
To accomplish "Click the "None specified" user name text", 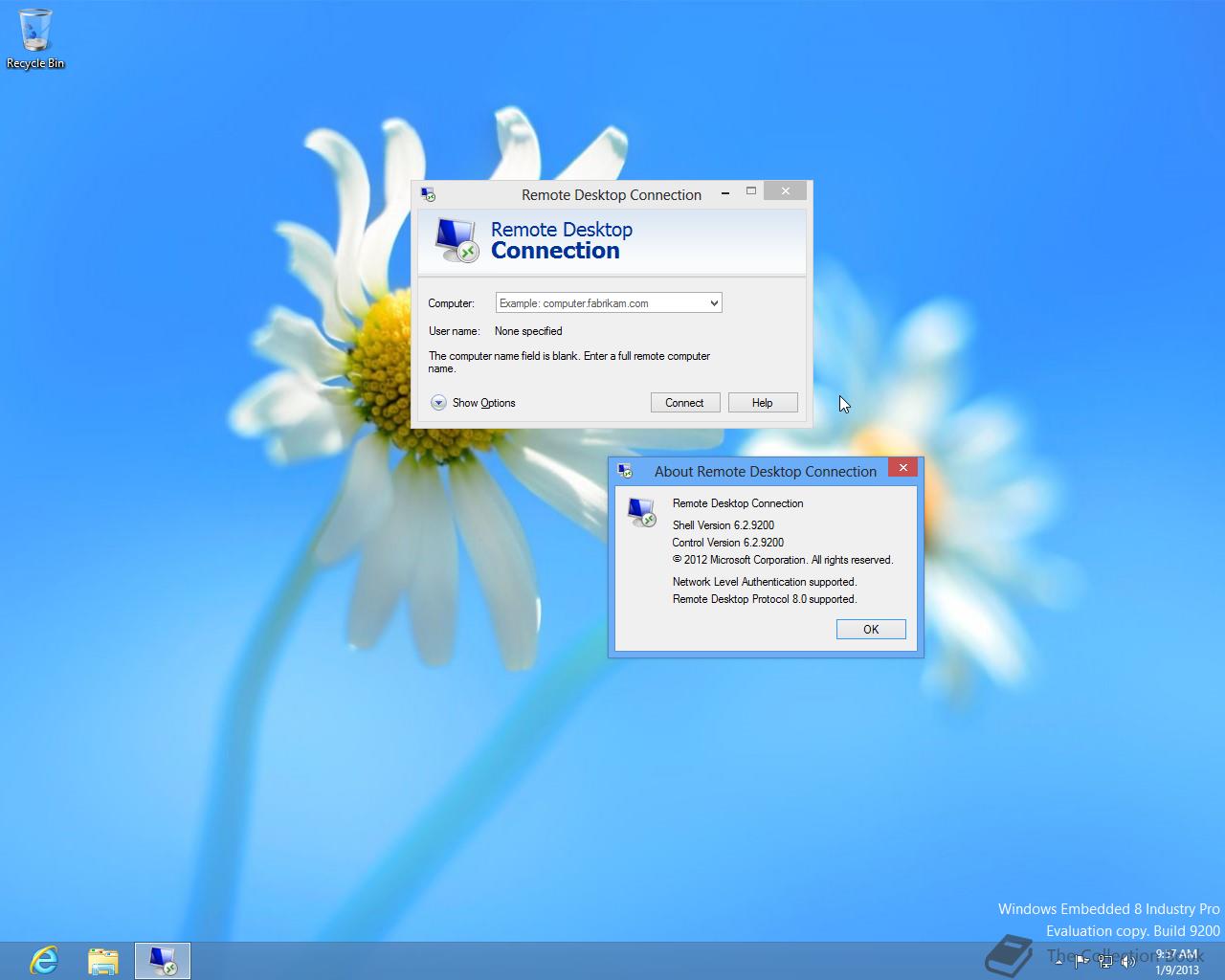I will 528,331.
